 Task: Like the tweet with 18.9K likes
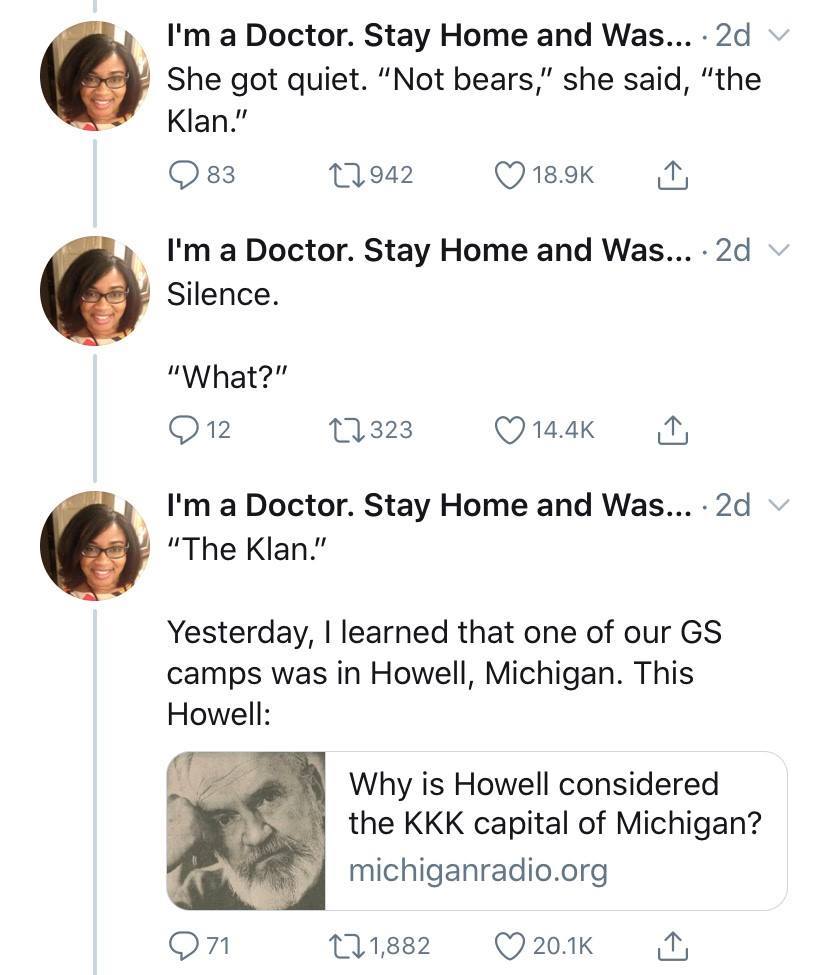[x=510, y=174]
